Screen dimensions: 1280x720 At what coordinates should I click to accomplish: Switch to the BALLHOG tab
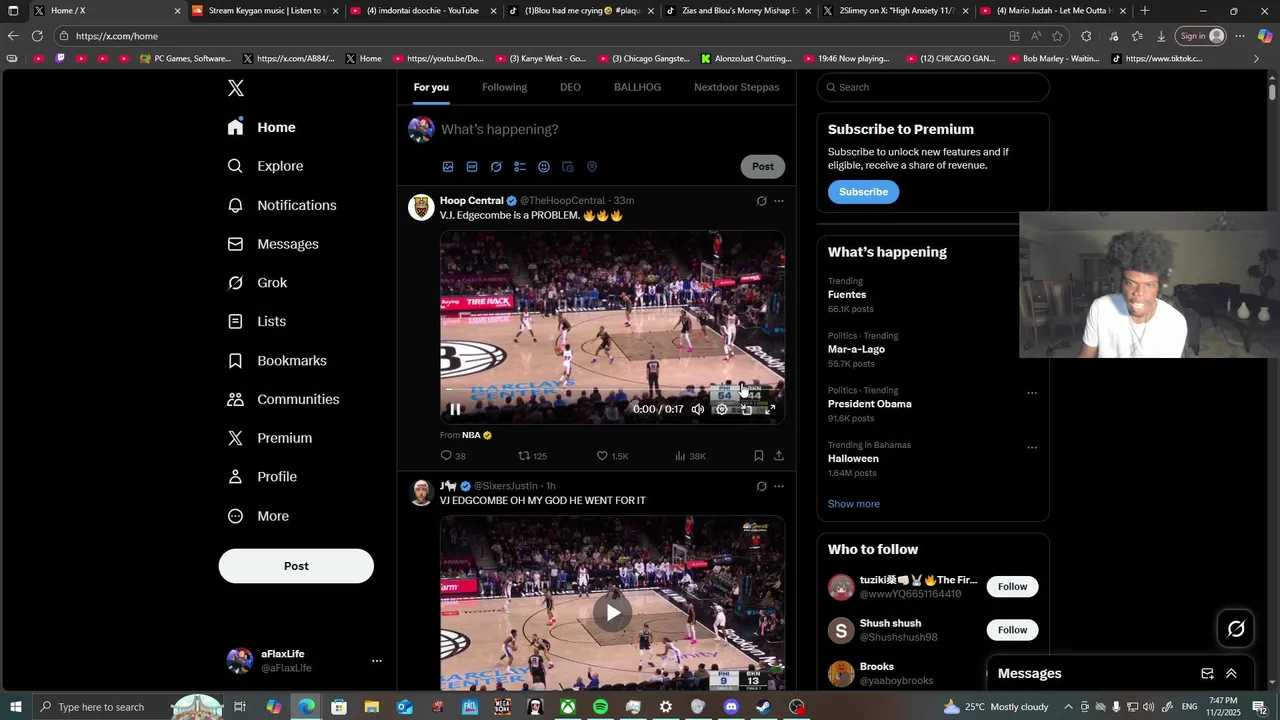(637, 87)
